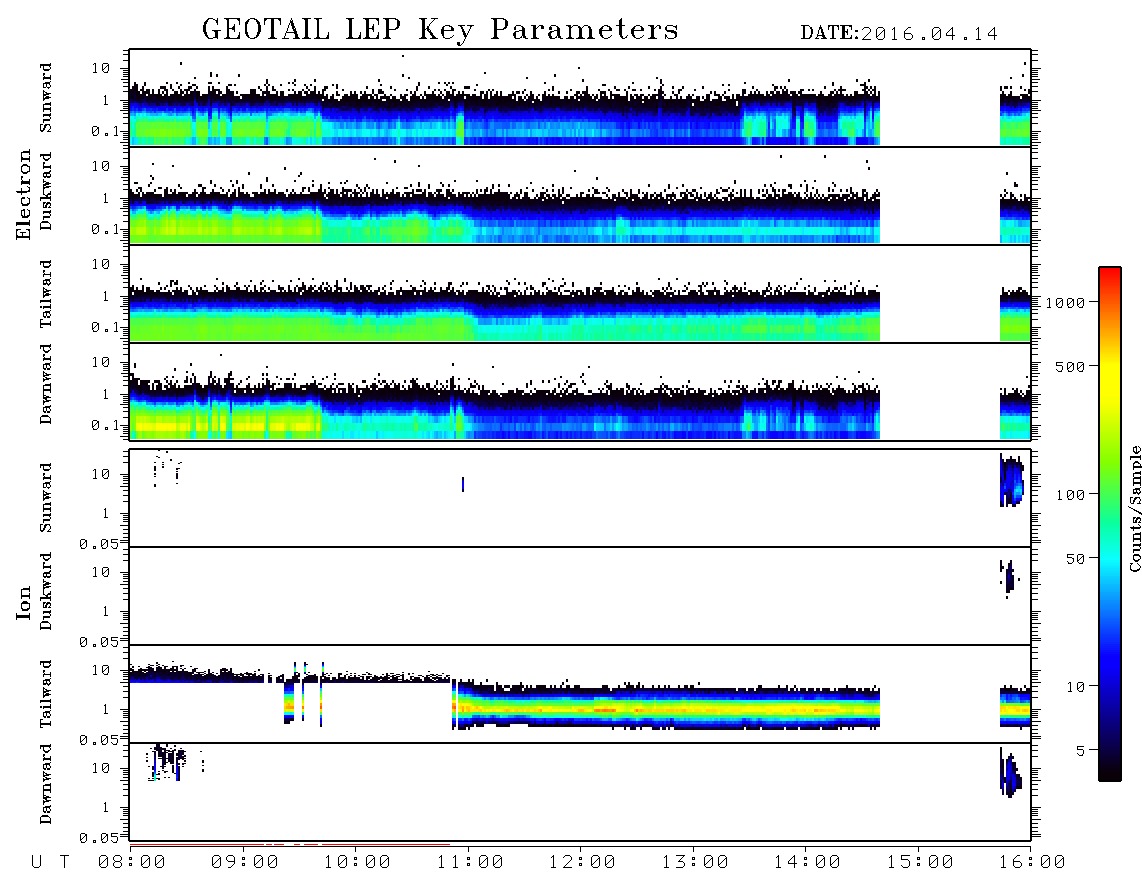The height and width of the screenshot is (880, 1142).
Task: Click the 10:00 UT time label
Action: point(358,863)
